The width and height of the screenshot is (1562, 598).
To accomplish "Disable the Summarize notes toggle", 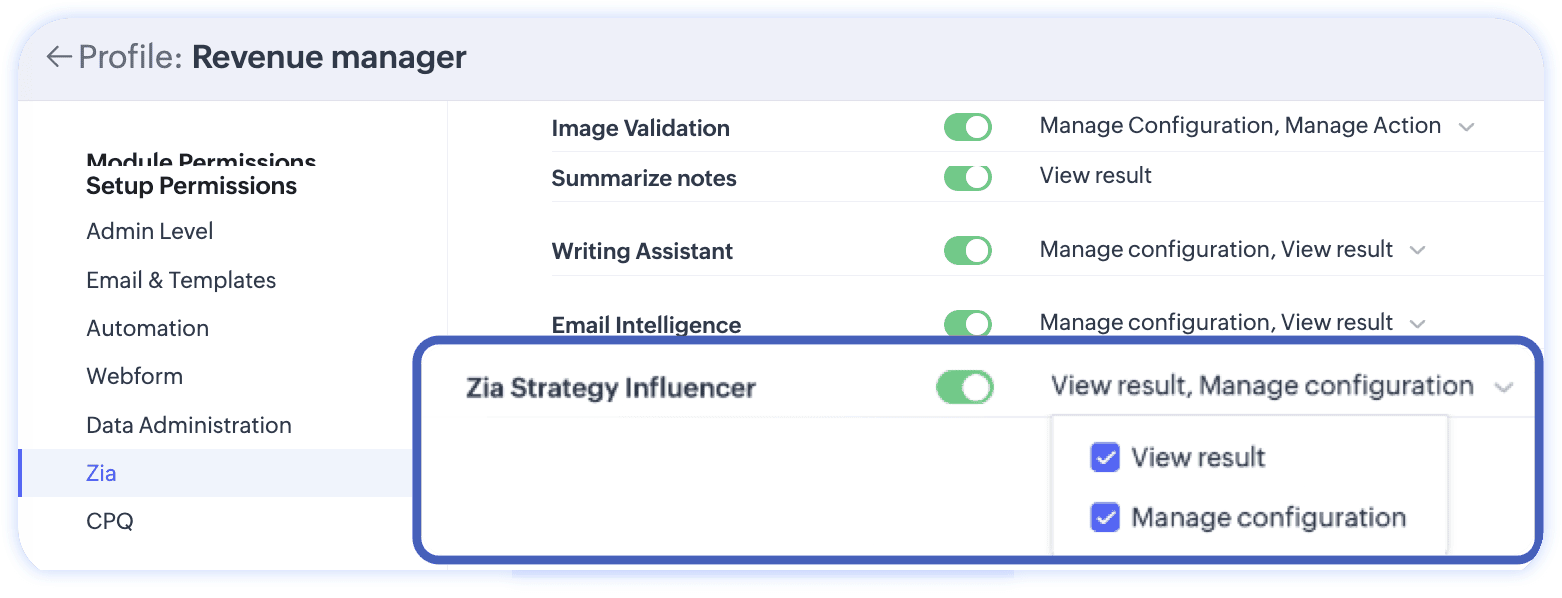I will tap(967, 178).
